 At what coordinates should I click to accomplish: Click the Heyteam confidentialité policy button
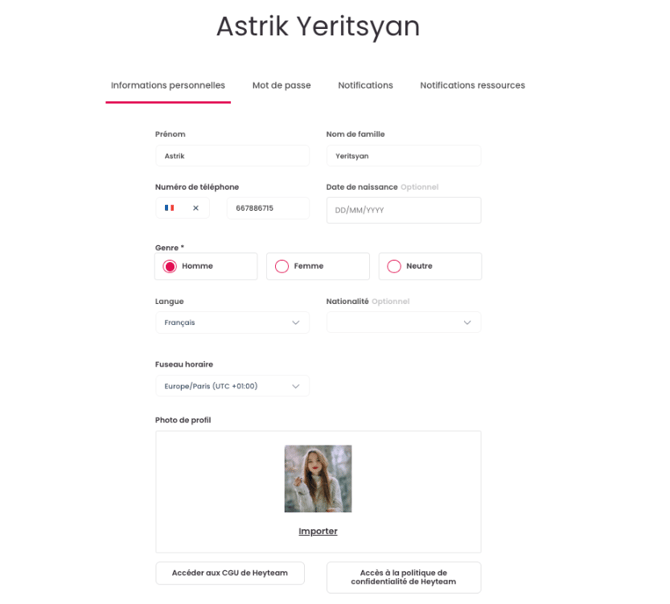point(404,577)
